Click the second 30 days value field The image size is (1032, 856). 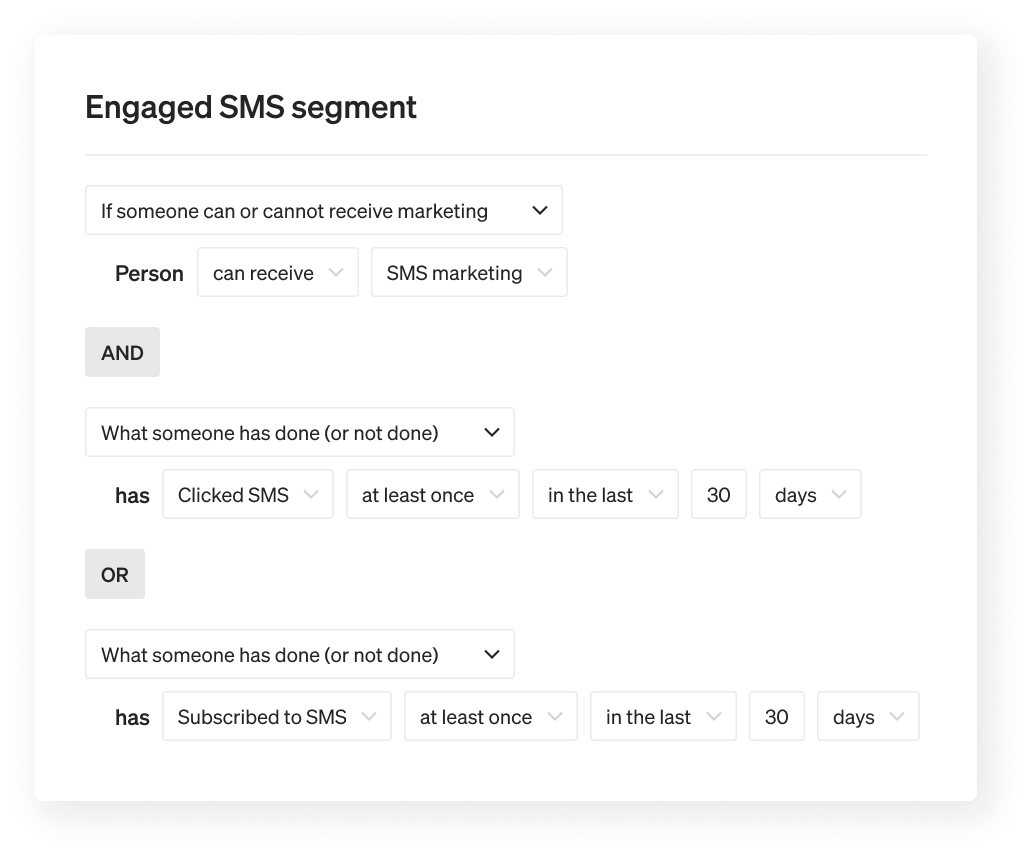tap(776, 716)
